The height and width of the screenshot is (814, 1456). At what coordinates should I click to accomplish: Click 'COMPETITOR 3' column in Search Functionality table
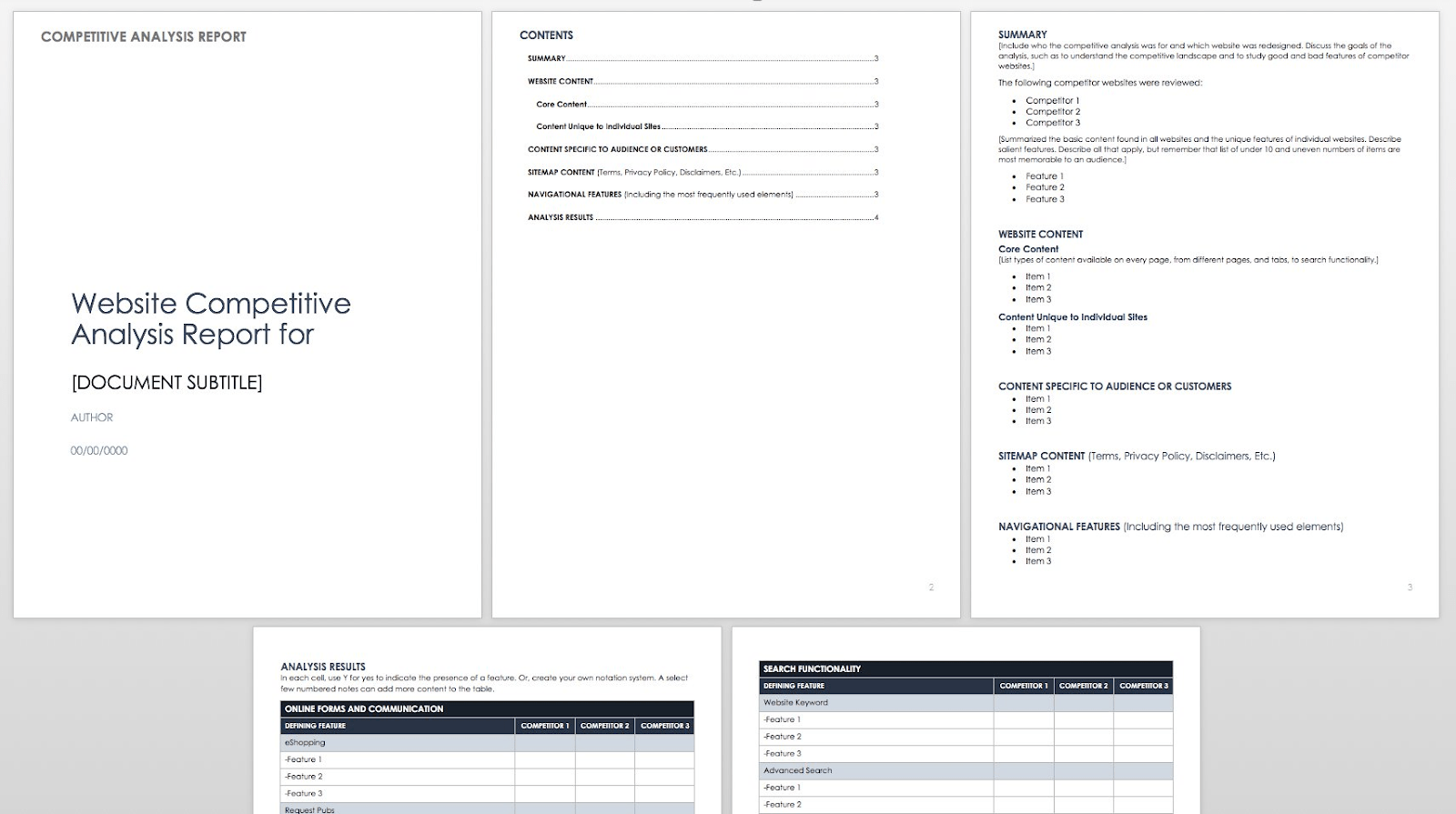pos(1144,686)
